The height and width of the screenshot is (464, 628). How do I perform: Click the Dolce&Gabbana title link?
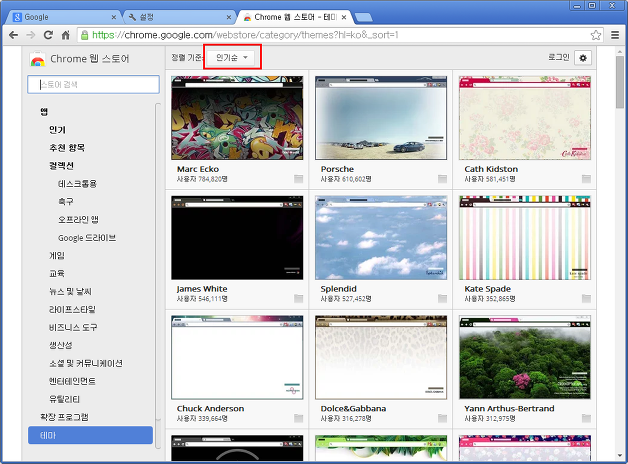[353, 408]
